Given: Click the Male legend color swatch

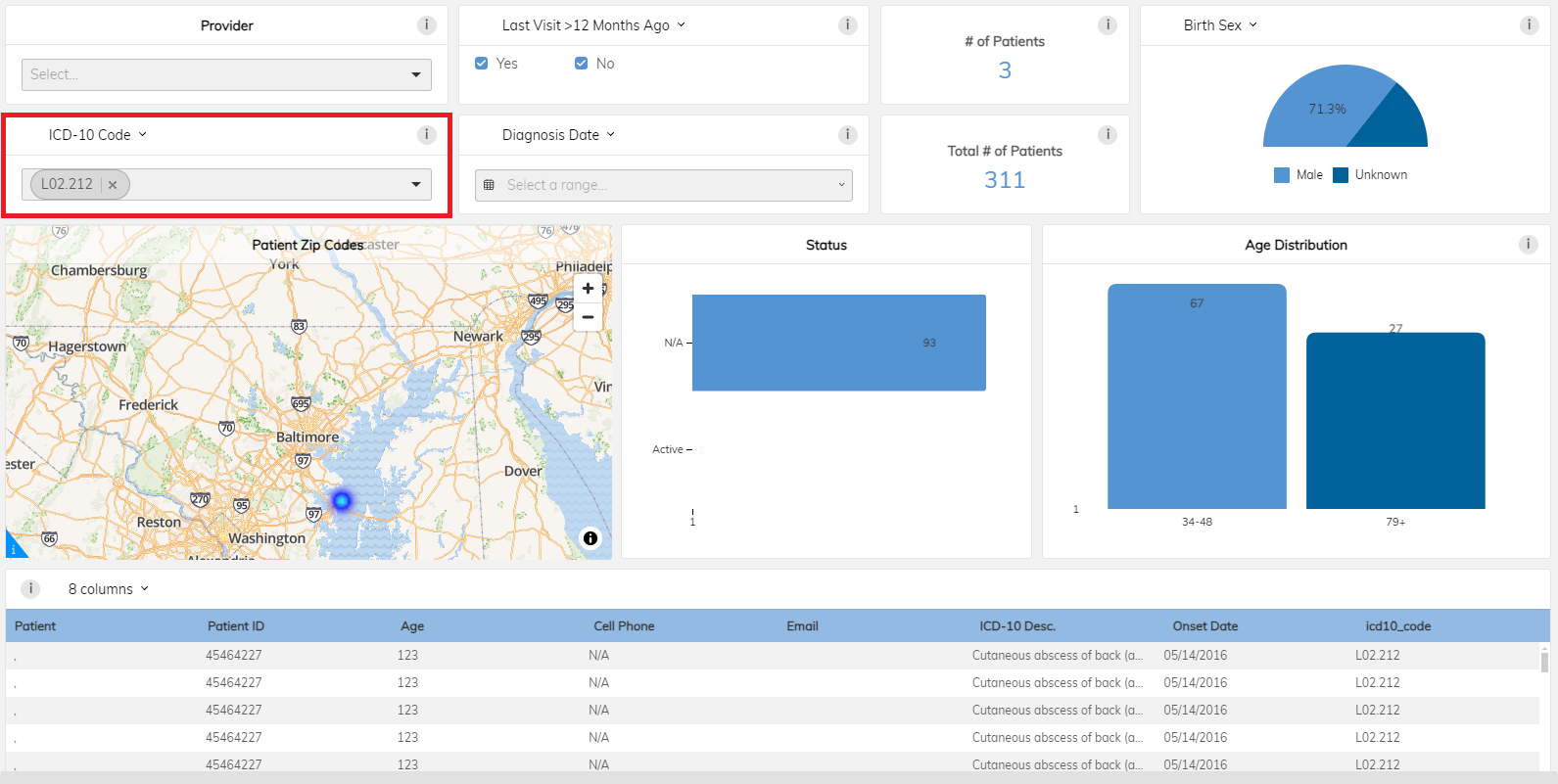Looking at the screenshot, I should (1282, 175).
